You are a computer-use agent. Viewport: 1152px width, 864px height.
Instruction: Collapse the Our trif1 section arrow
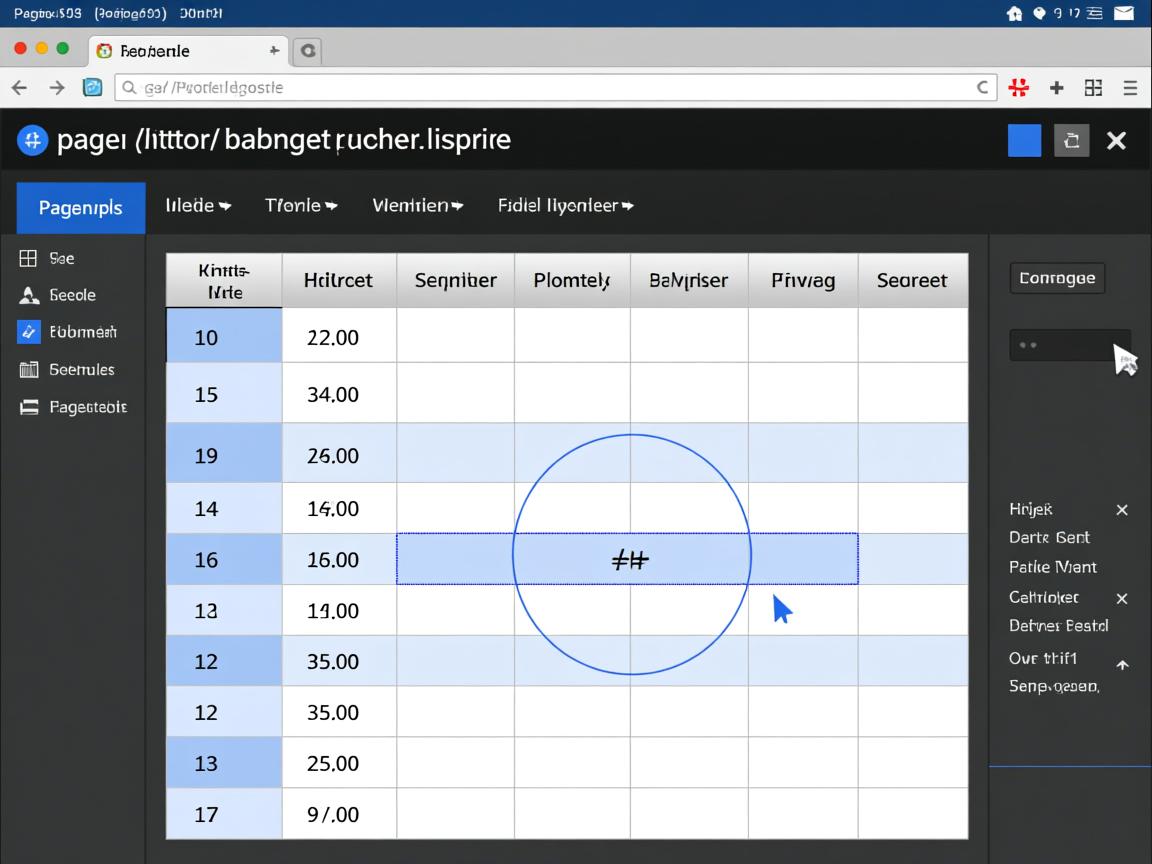1122,665
